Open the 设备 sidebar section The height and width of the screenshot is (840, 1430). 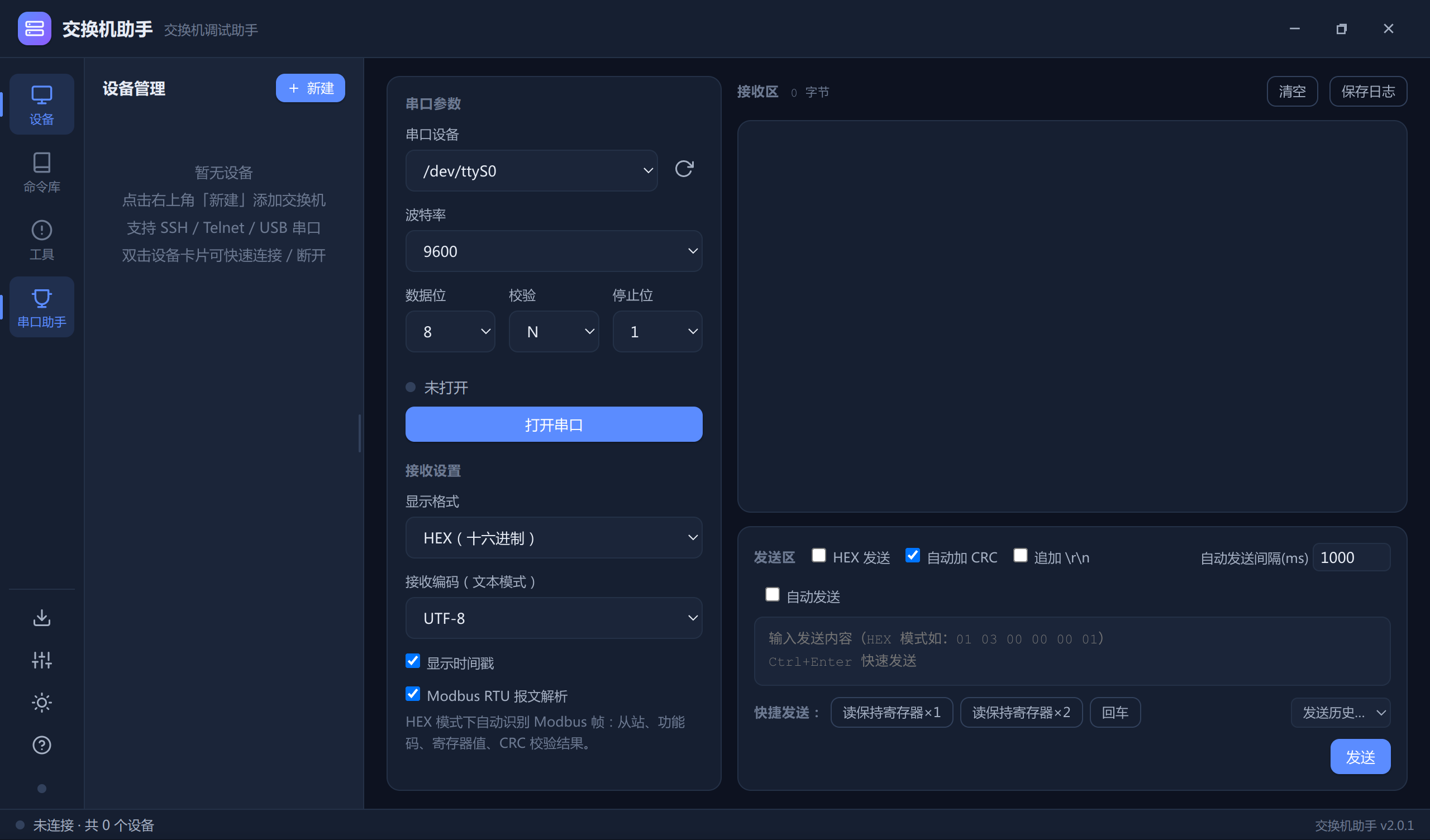[x=41, y=104]
